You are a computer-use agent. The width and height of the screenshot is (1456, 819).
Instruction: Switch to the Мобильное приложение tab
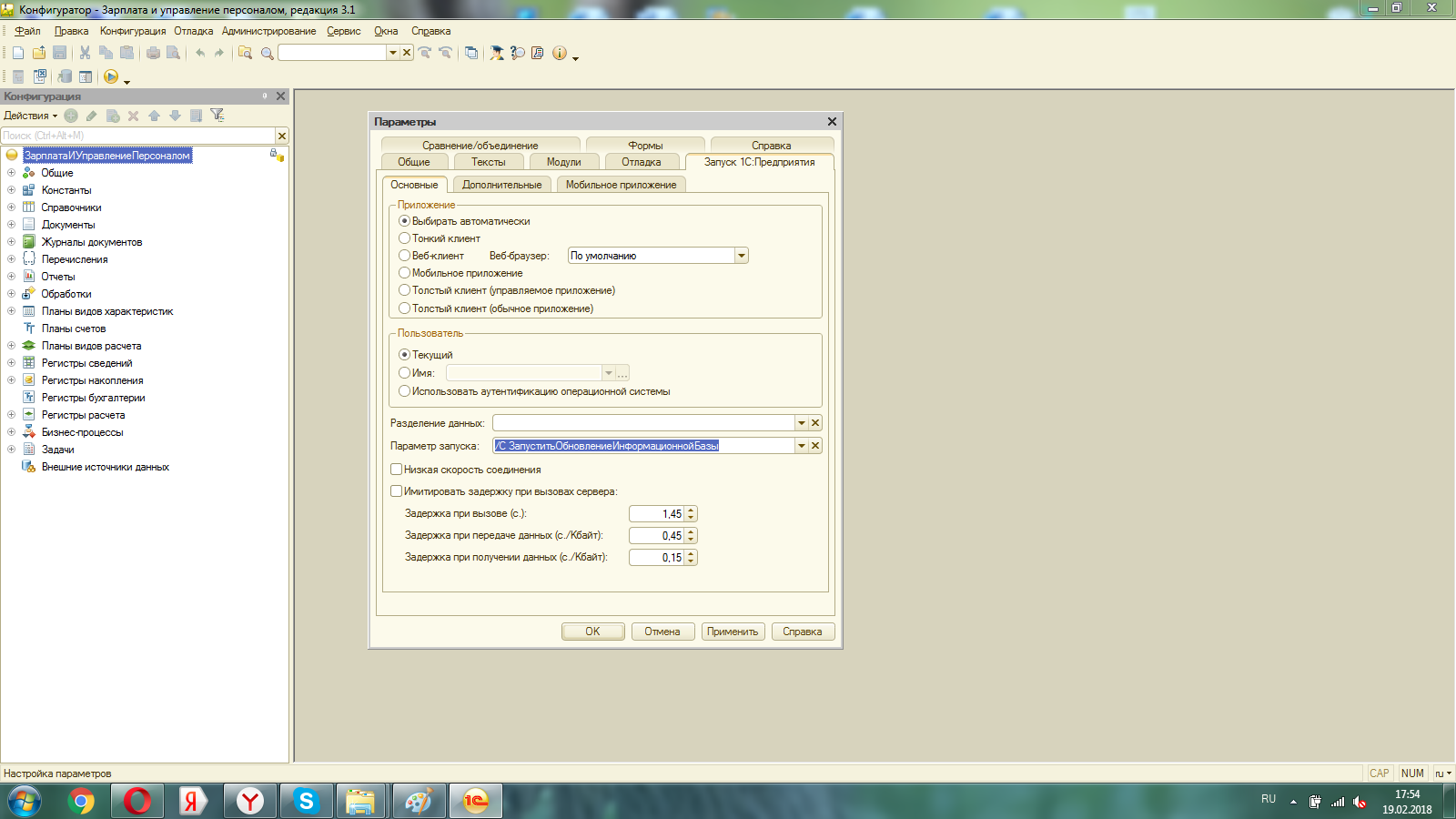[x=621, y=185]
